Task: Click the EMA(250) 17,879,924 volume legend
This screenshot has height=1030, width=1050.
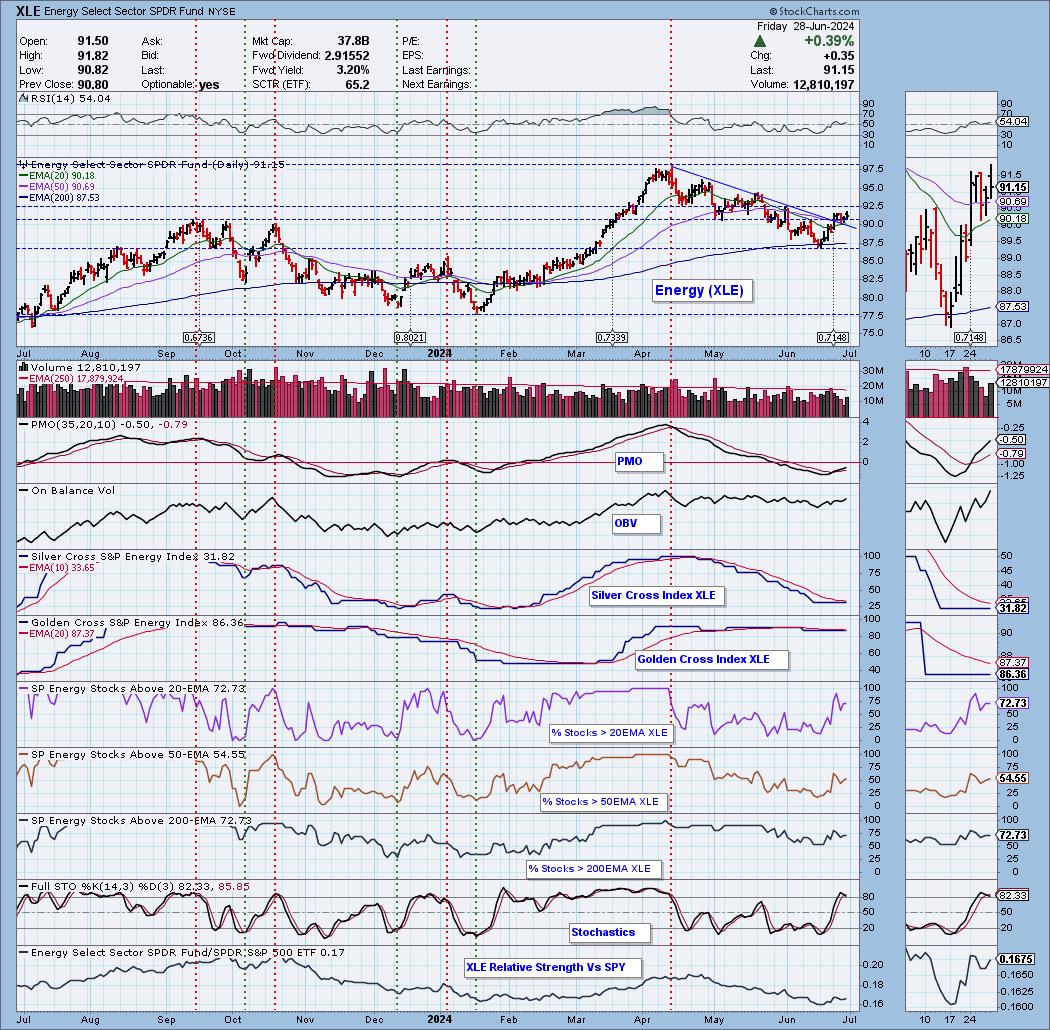Action: point(71,378)
